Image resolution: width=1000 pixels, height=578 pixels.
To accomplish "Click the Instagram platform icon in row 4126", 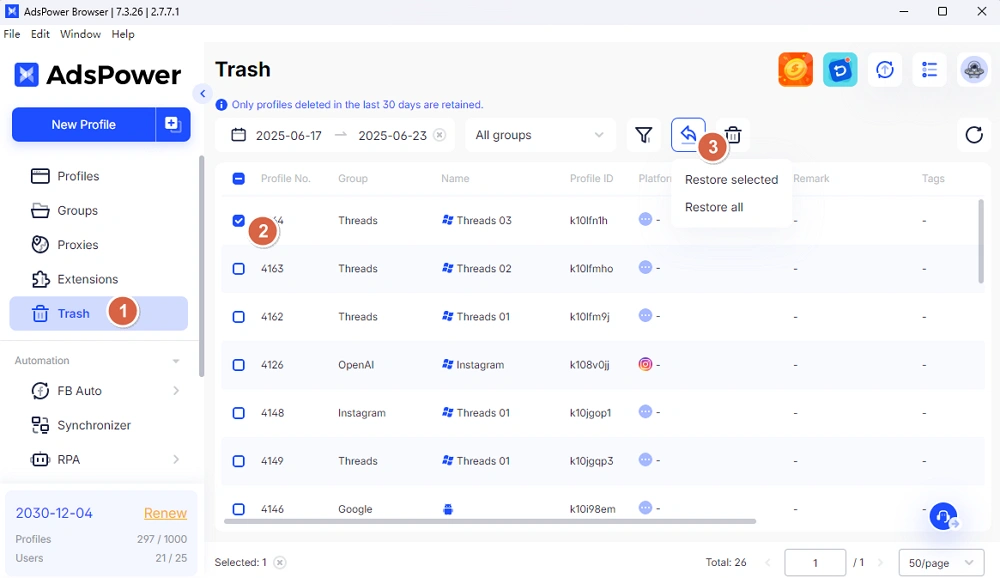I will click(645, 364).
